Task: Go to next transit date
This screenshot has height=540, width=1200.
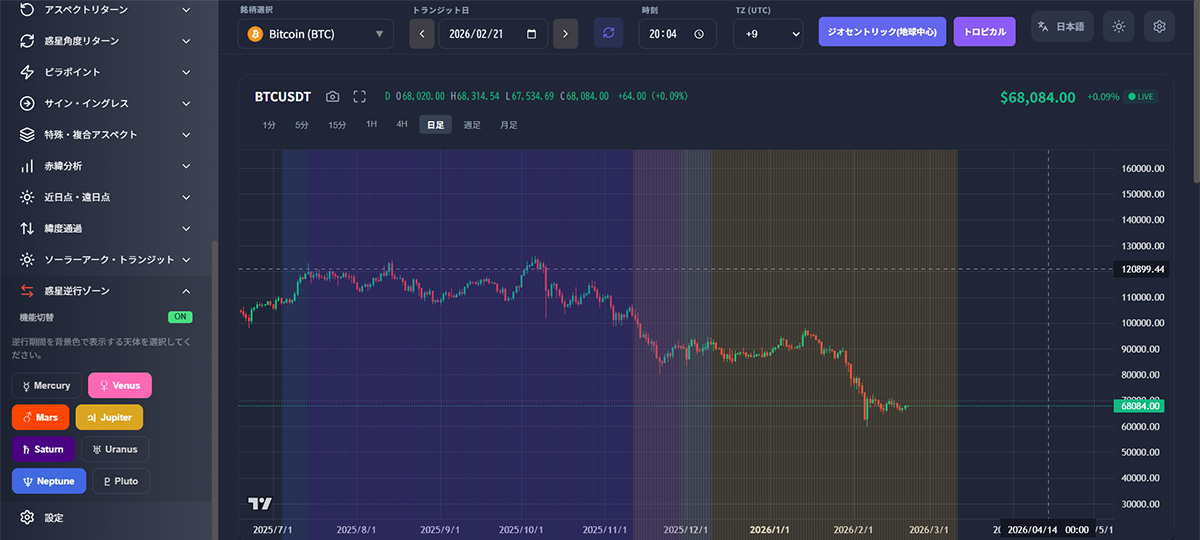Action: [x=565, y=33]
